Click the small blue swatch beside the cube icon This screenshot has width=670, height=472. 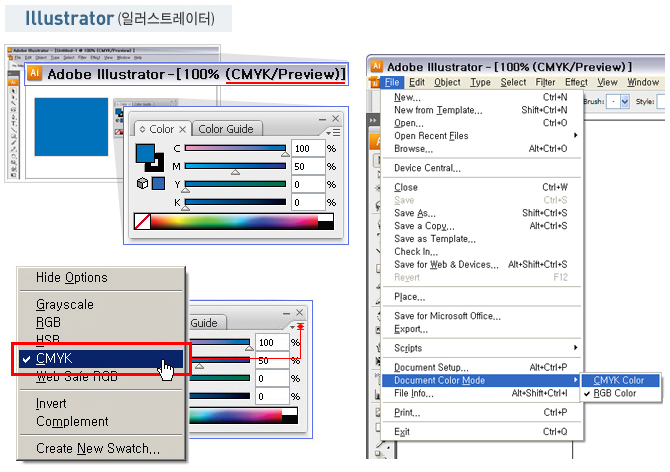click(x=158, y=183)
